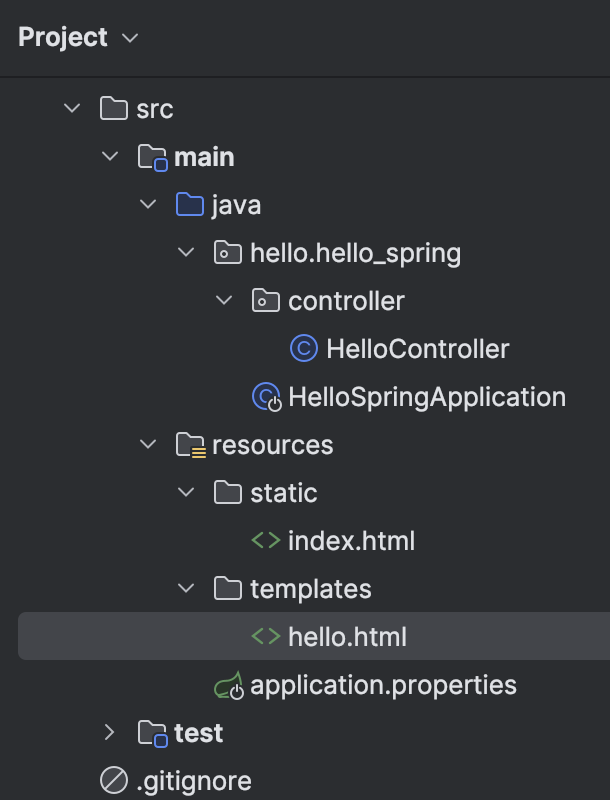Select the HelloController file name
610x800 pixels.
pyautogui.click(x=417, y=349)
